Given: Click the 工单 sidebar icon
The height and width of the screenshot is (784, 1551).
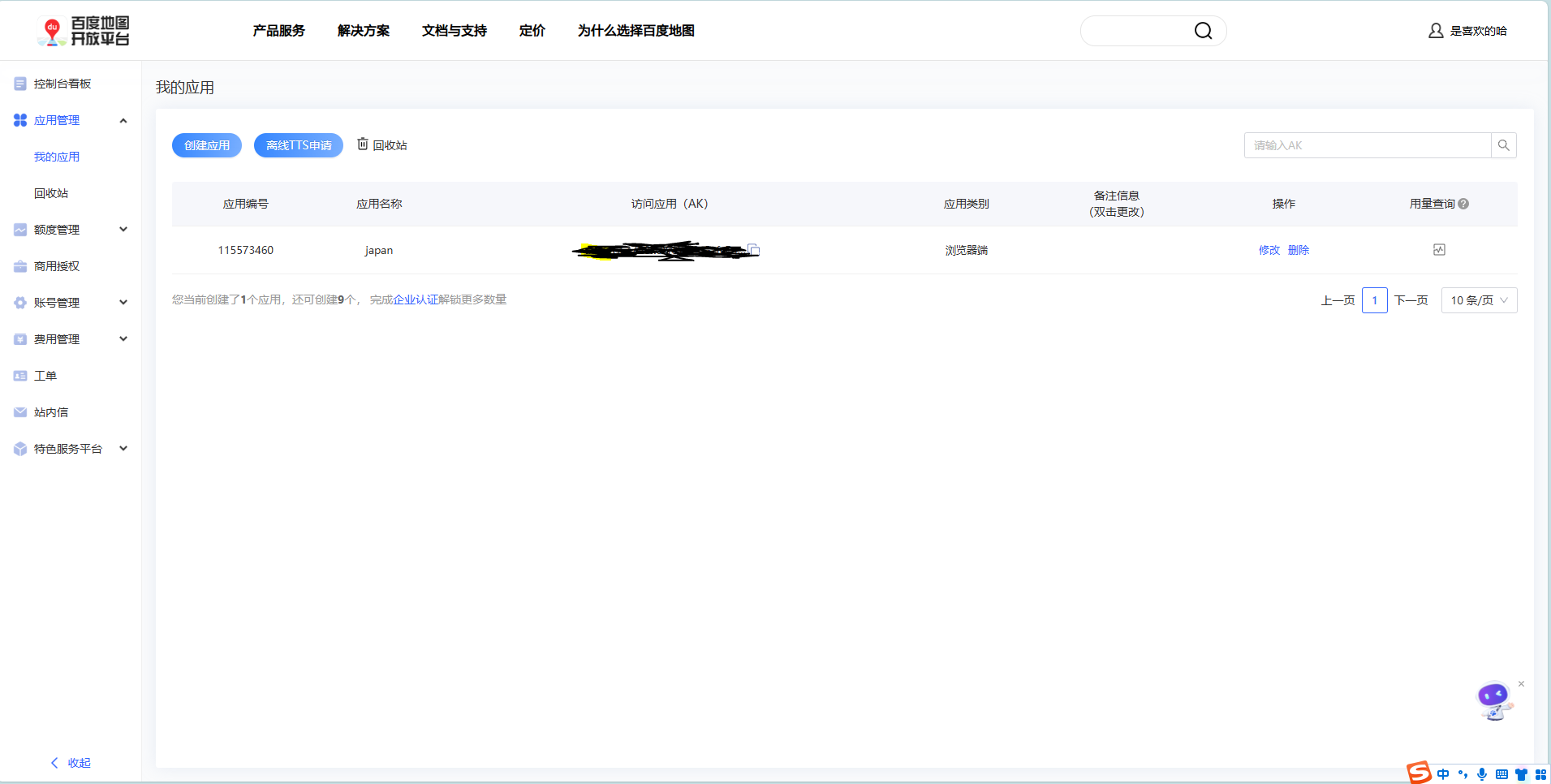Looking at the screenshot, I should 19,375.
